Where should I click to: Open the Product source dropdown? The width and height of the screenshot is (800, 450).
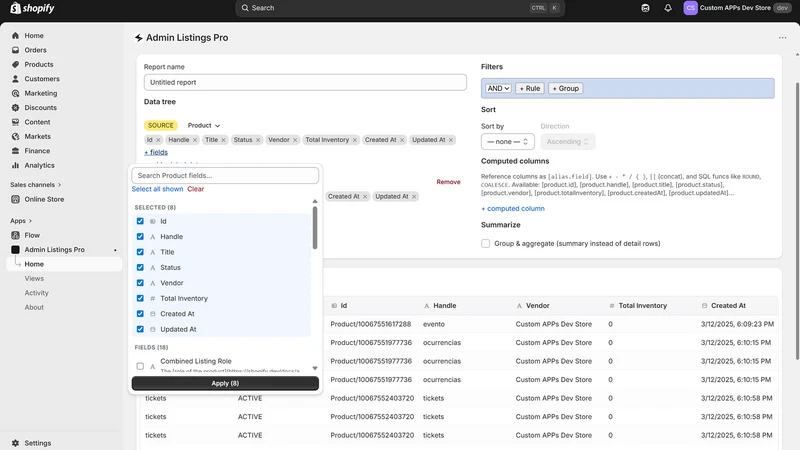(x=204, y=126)
